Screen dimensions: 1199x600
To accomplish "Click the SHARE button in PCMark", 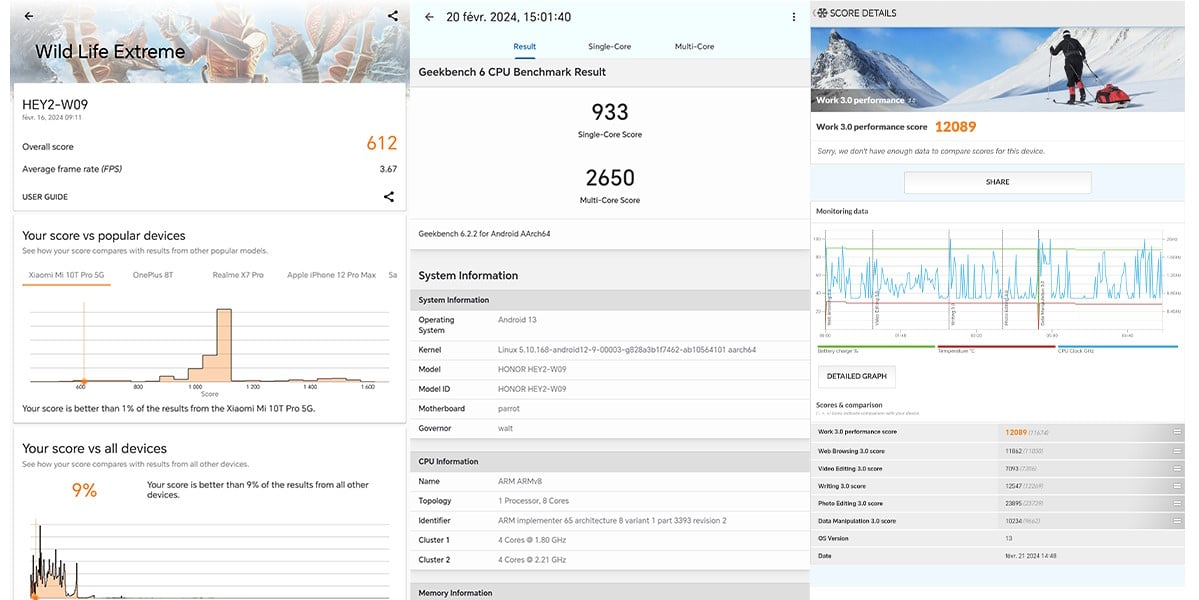I will [997, 182].
